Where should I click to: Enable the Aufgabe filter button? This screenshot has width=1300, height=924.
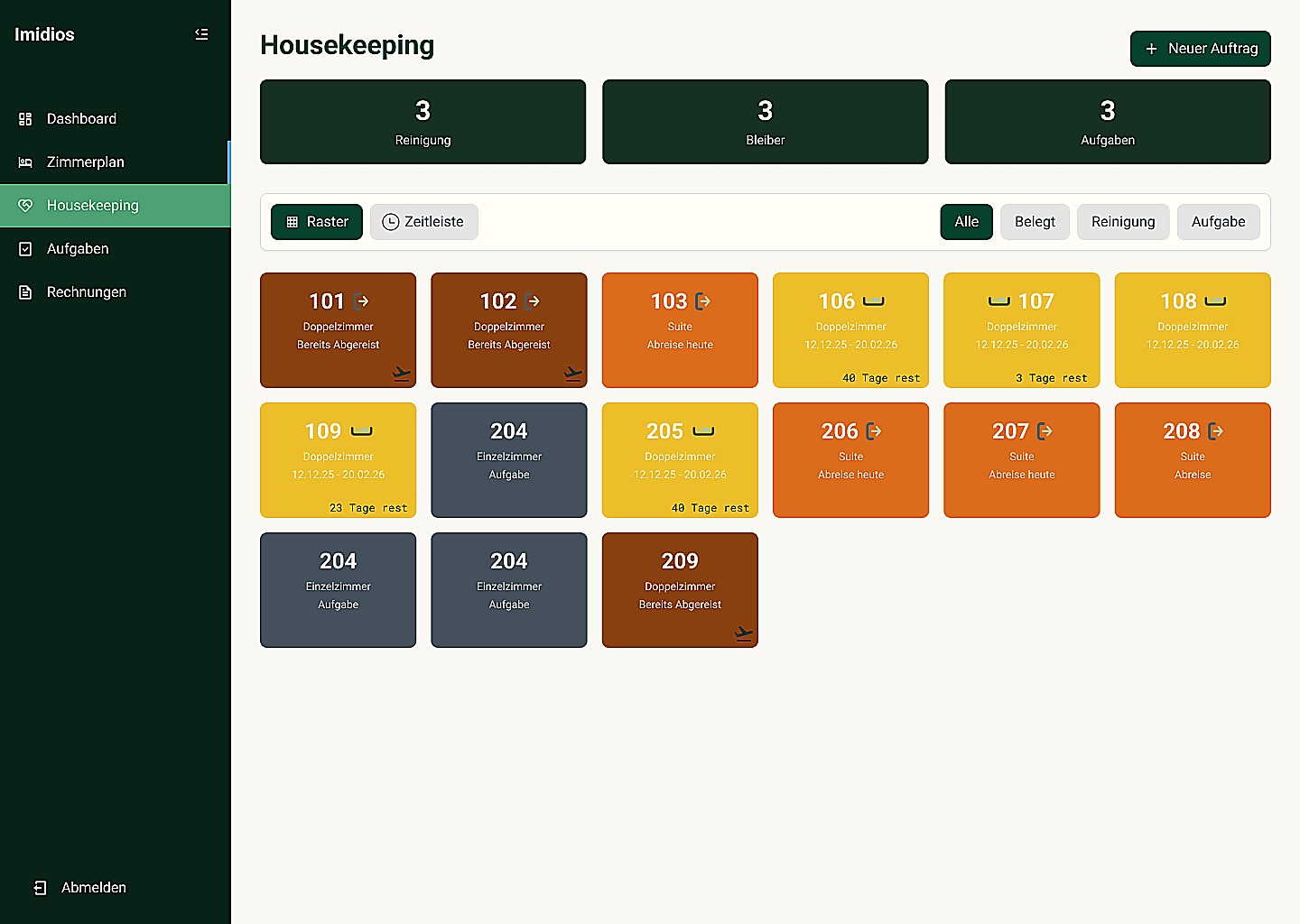(1219, 222)
